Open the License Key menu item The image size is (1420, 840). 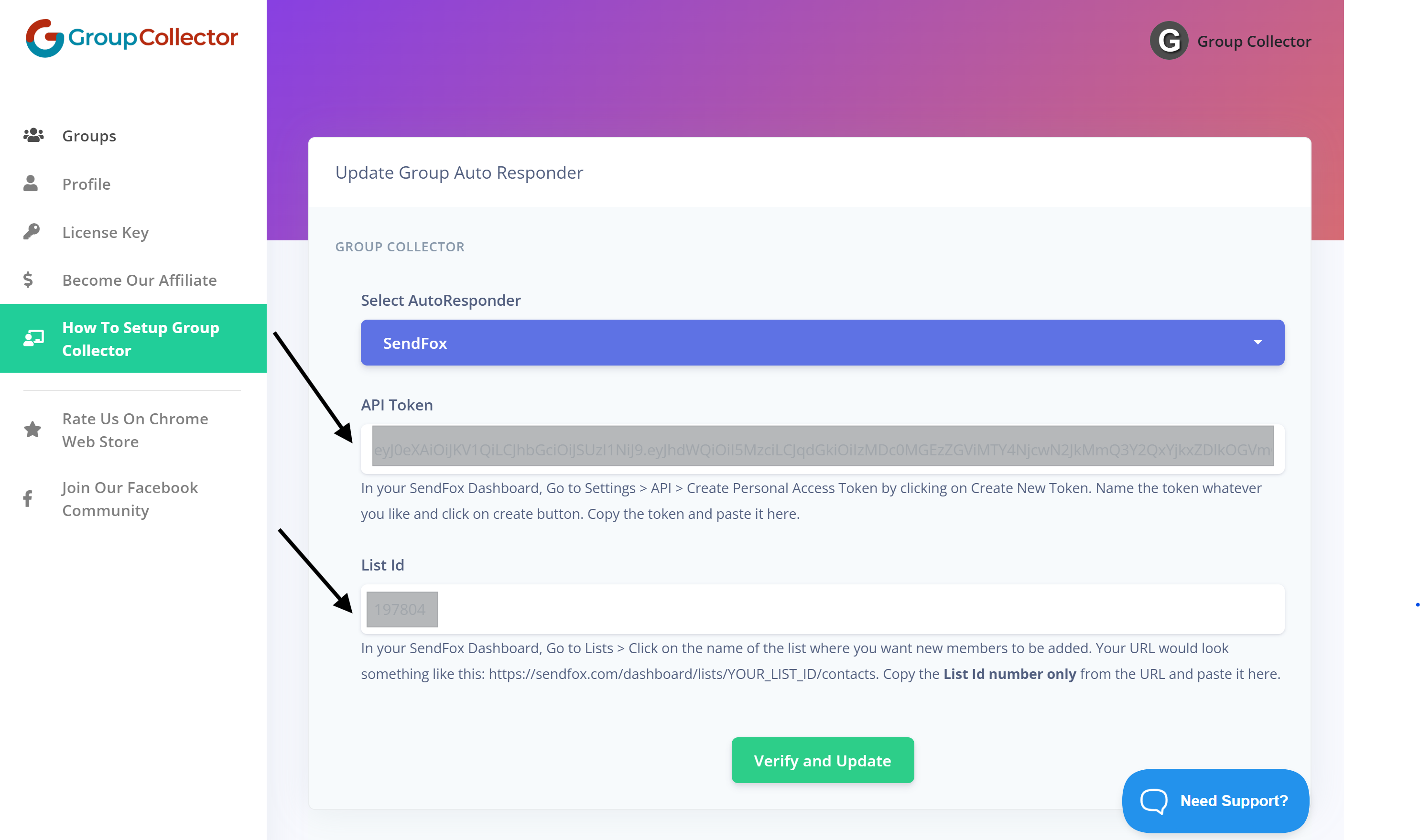pyautogui.click(x=105, y=232)
